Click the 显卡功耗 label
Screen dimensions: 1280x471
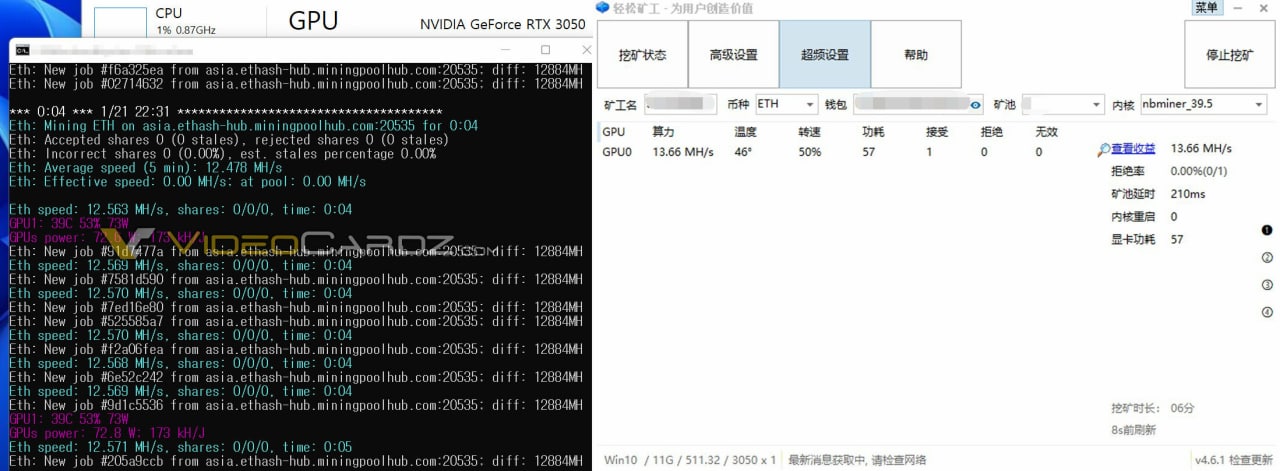coord(1133,240)
